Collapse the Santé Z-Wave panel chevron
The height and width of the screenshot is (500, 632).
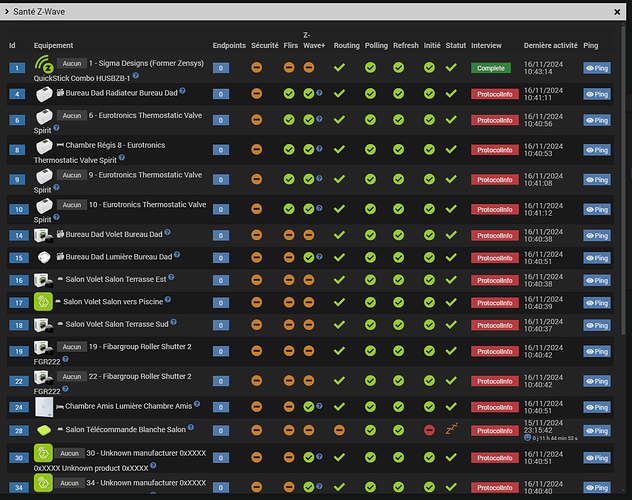tap(6, 12)
